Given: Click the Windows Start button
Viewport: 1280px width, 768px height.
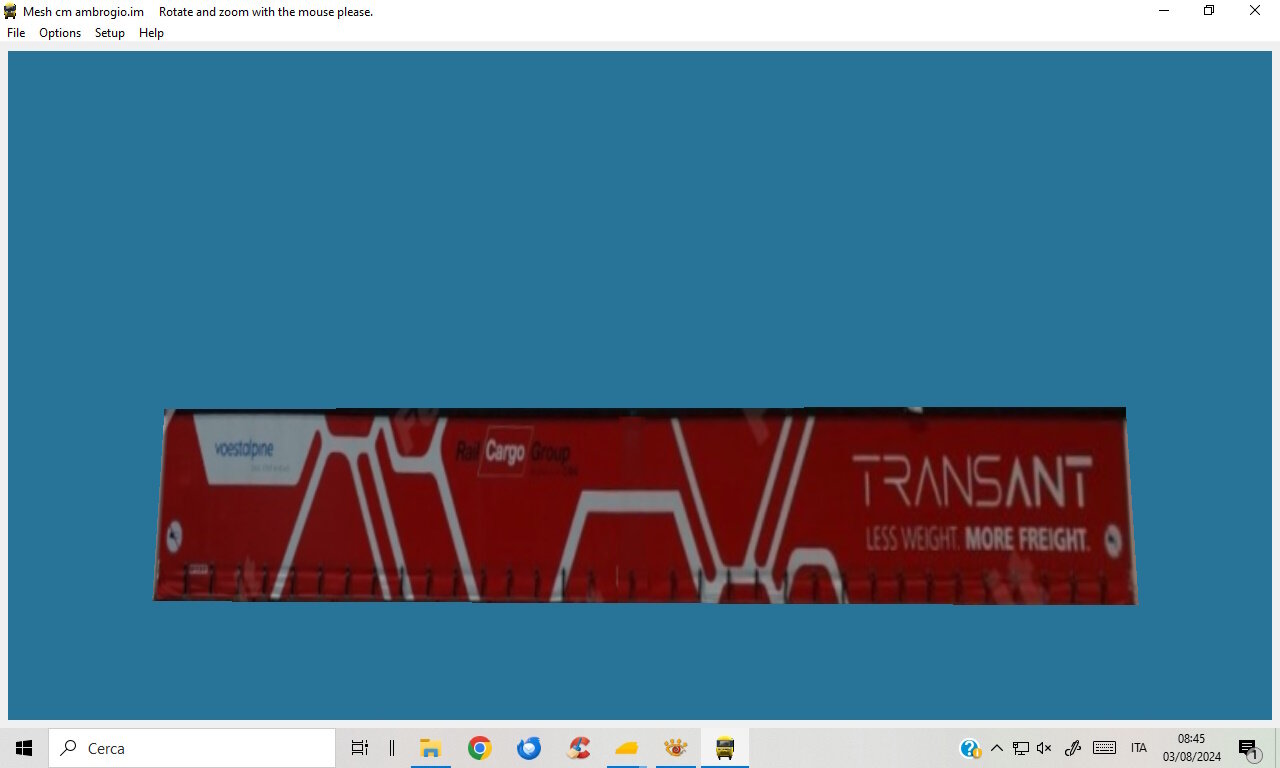Looking at the screenshot, I should [x=24, y=748].
